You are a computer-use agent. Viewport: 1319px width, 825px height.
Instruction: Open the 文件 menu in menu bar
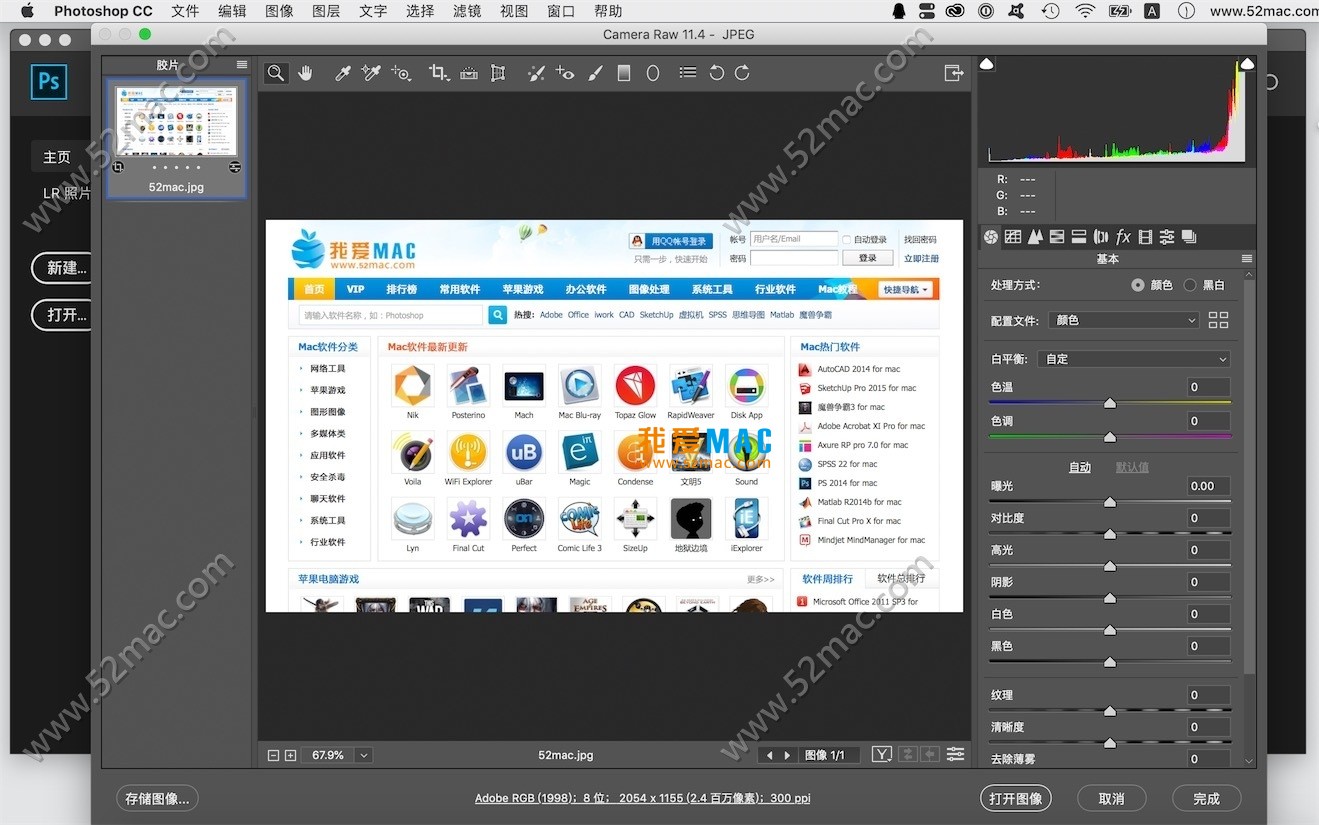185,11
